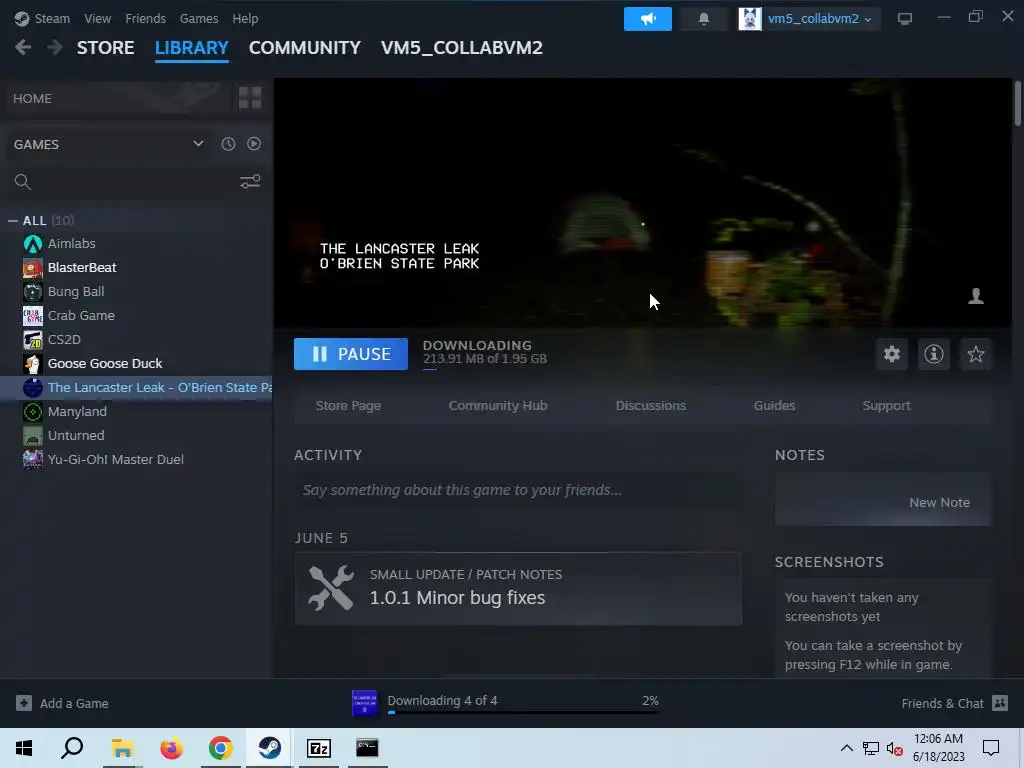Viewport: 1024px width, 768px height.
Task: Open the View menu
Action: click(x=97, y=18)
